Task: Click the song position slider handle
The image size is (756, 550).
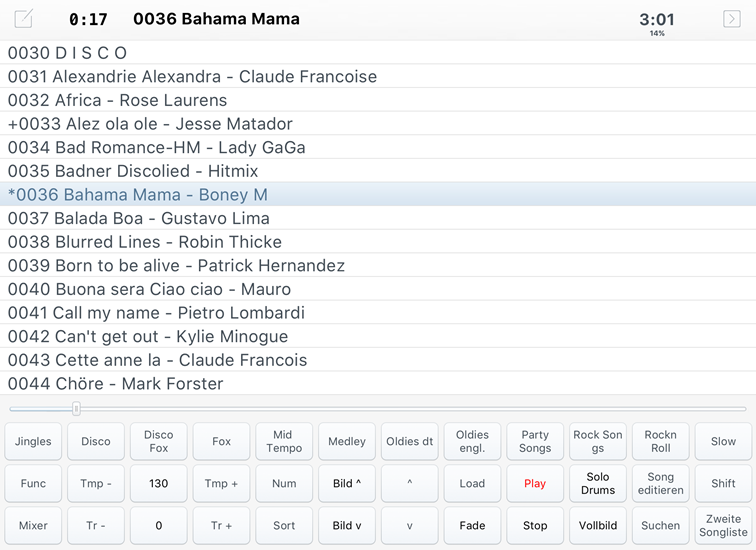Action: click(76, 409)
